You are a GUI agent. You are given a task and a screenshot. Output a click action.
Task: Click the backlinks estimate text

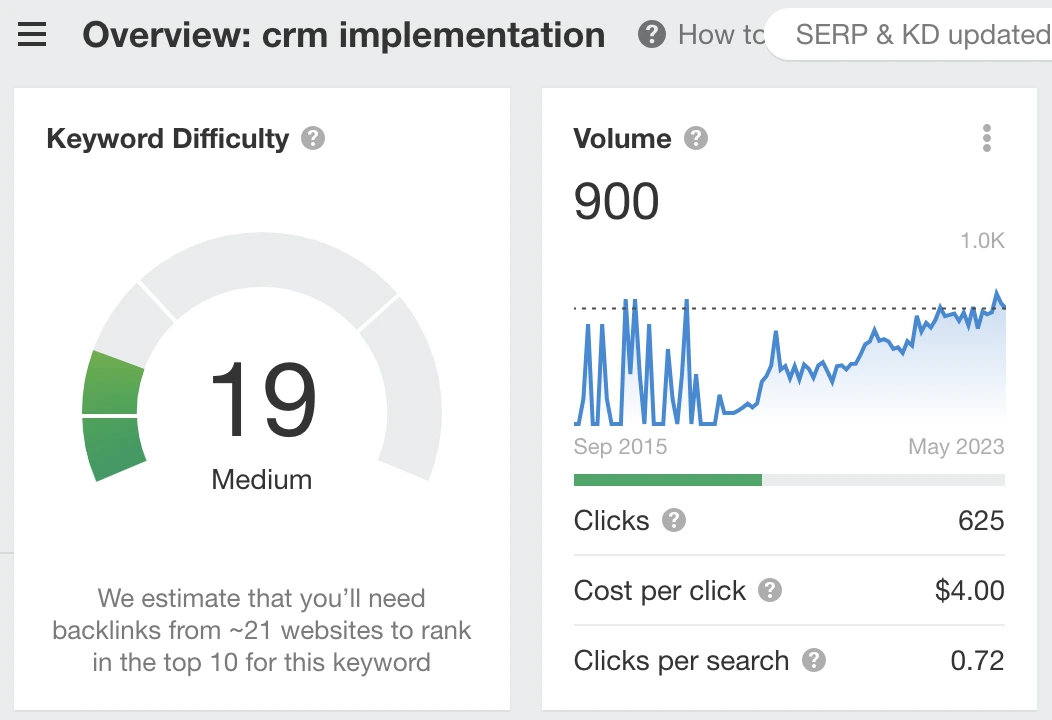click(262, 630)
